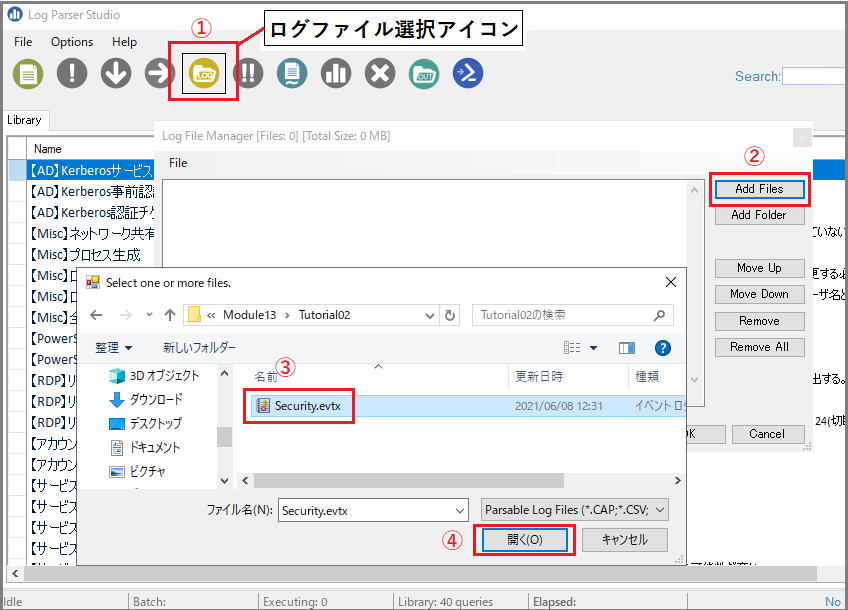Screen dimensions: 848x610
Task: Open the green OUT output folder icon
Action: (424, 74)
